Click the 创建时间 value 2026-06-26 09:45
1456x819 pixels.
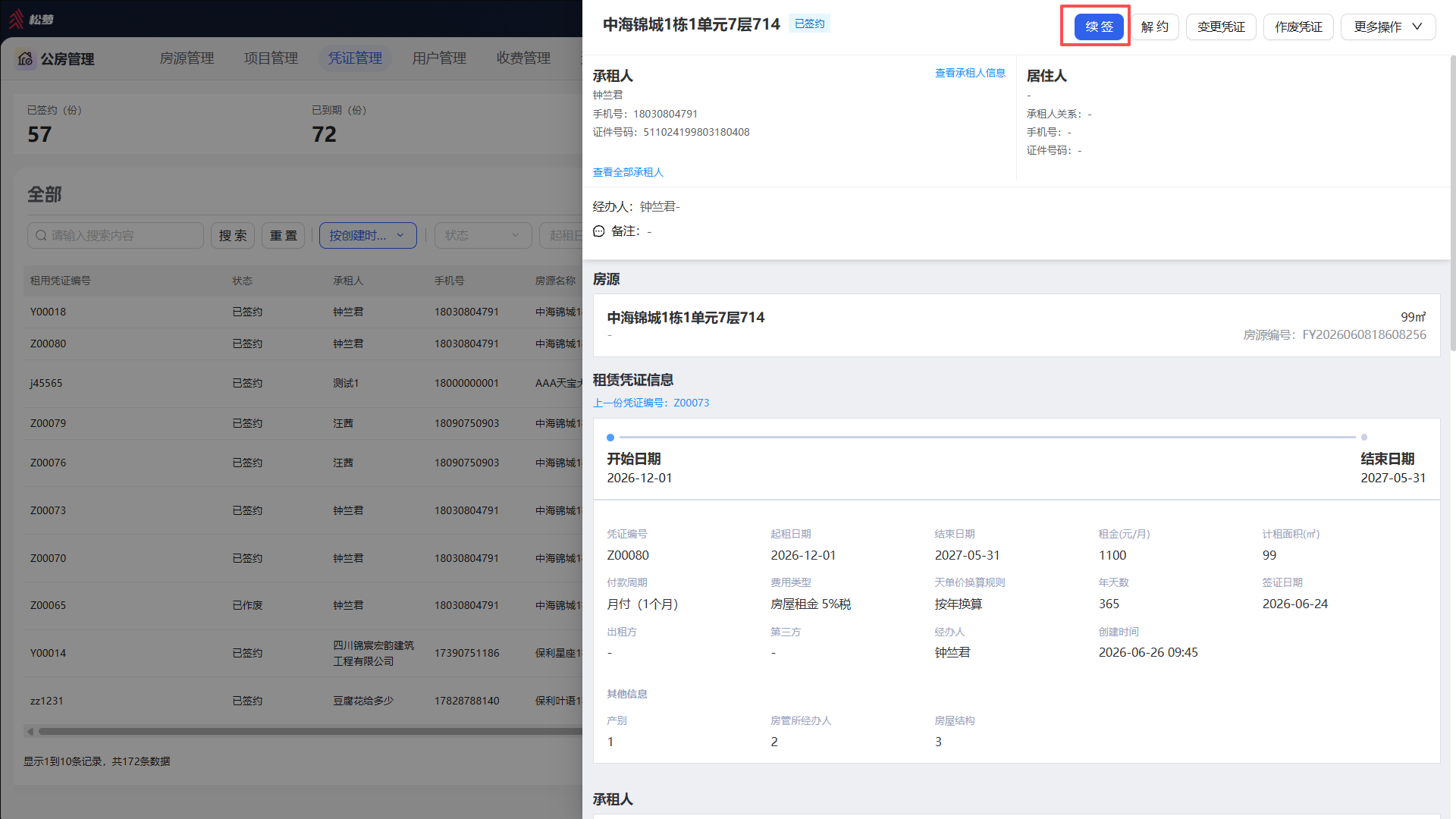[1148, 653]
